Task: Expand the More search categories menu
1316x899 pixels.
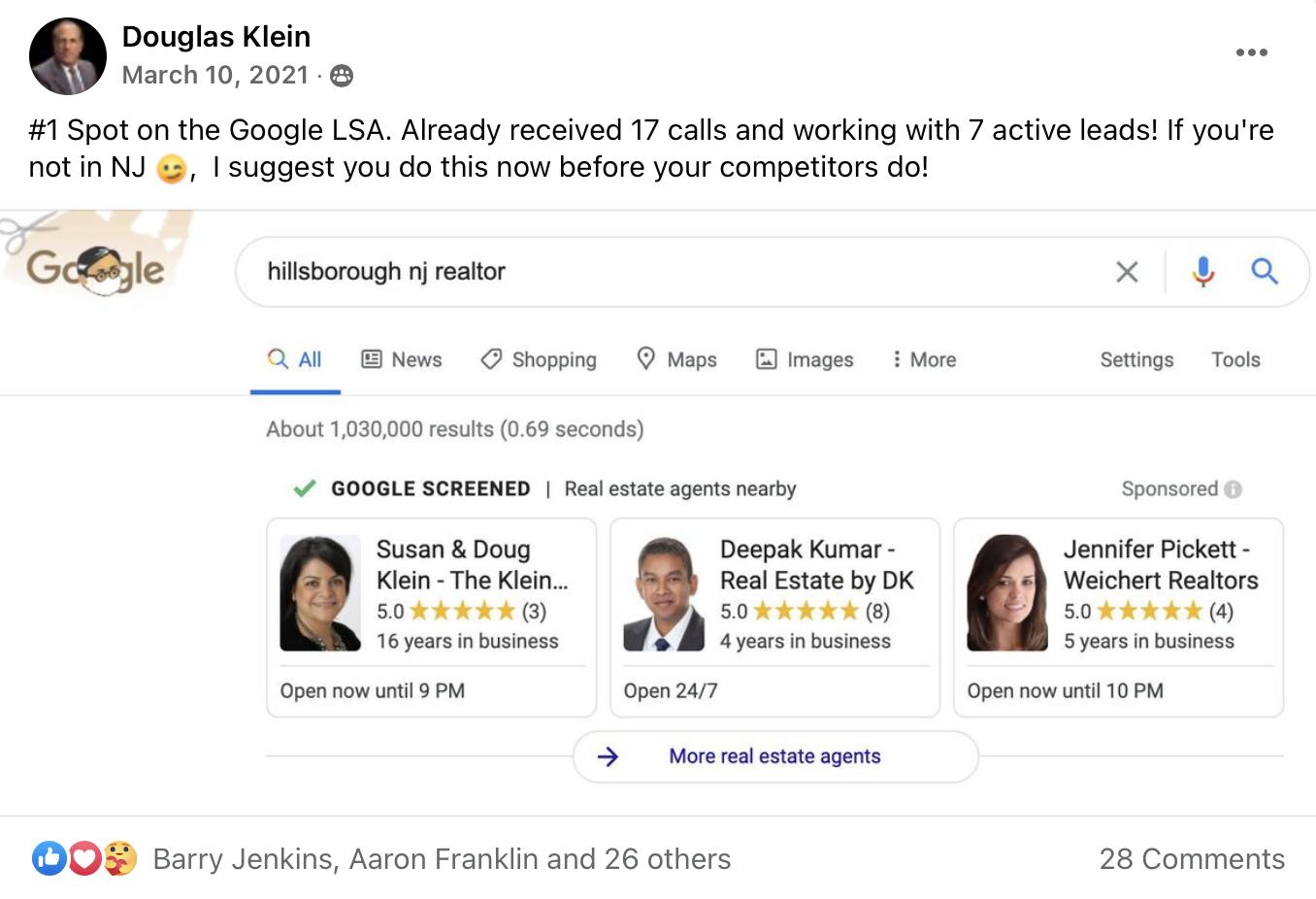Action: click(x=924, y=359)
